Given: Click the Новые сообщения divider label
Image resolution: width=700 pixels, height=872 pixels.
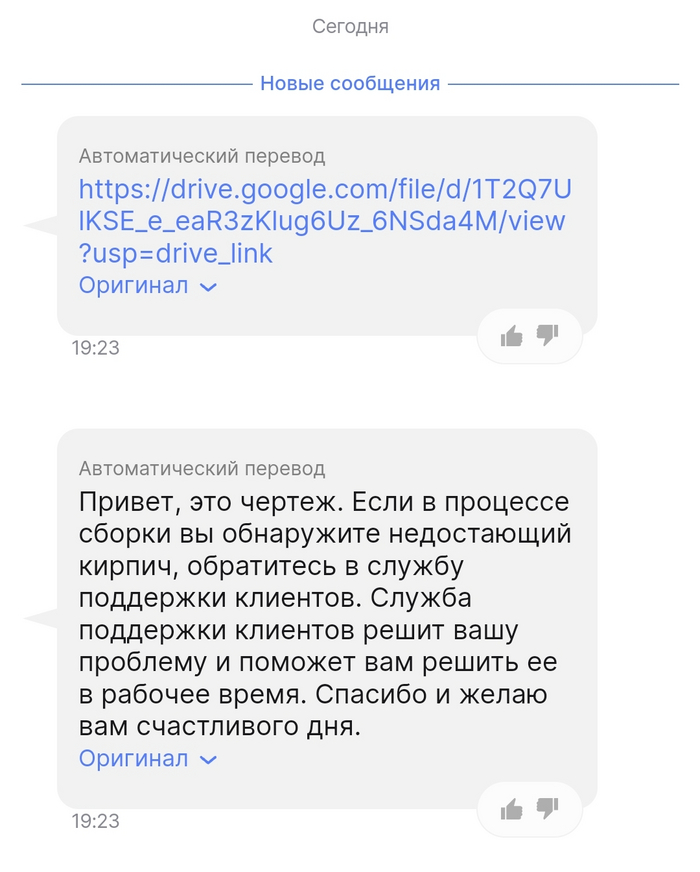Looking at the screenshot, I should pyautogui.click(x=350, y=84).
